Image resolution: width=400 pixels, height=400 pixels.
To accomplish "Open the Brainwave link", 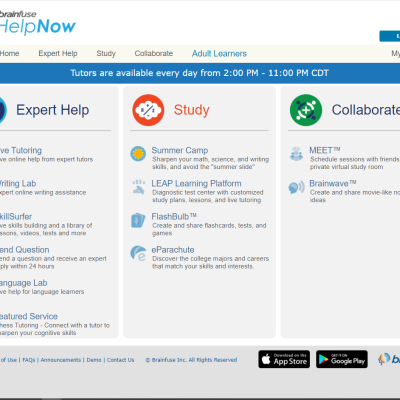I will pos(333,183).
